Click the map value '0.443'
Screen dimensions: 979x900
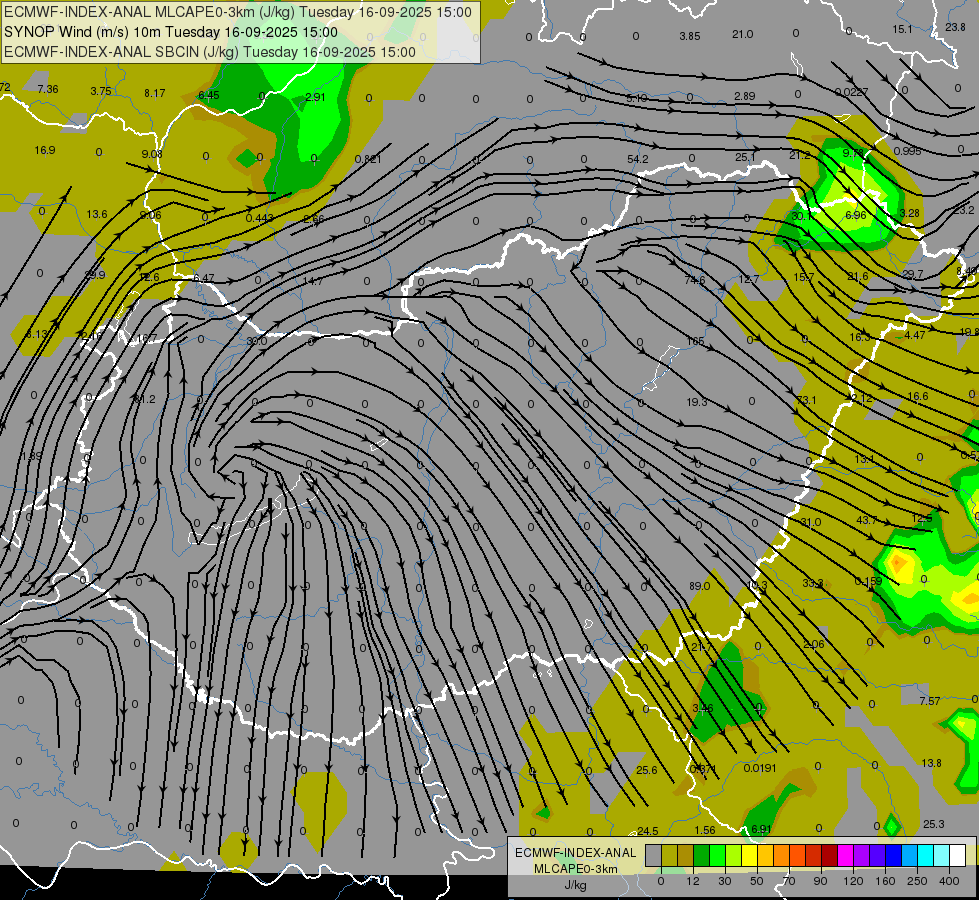click(260, 218)
